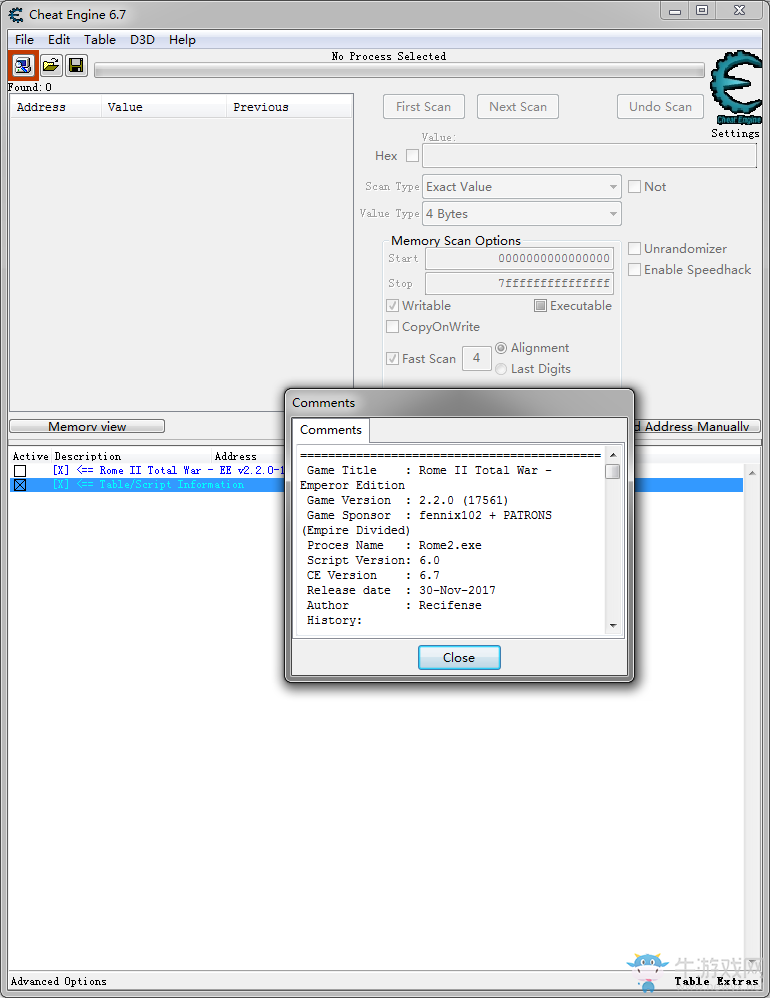Click the 'Release date : 30-Nov-2017' line

pos(401,591)
